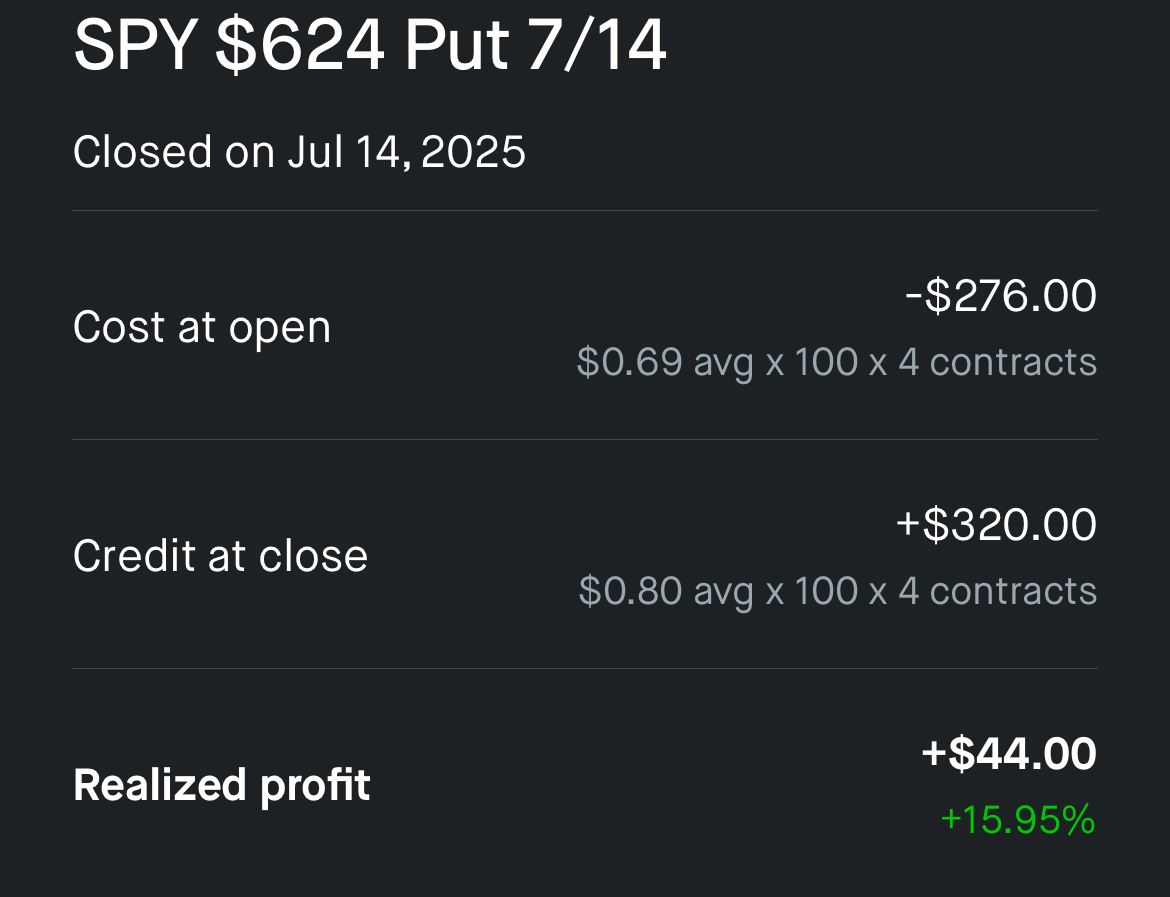This screenshot has height=897, width=1170.
Task: Click the word Put in the title
Action: 456,46
